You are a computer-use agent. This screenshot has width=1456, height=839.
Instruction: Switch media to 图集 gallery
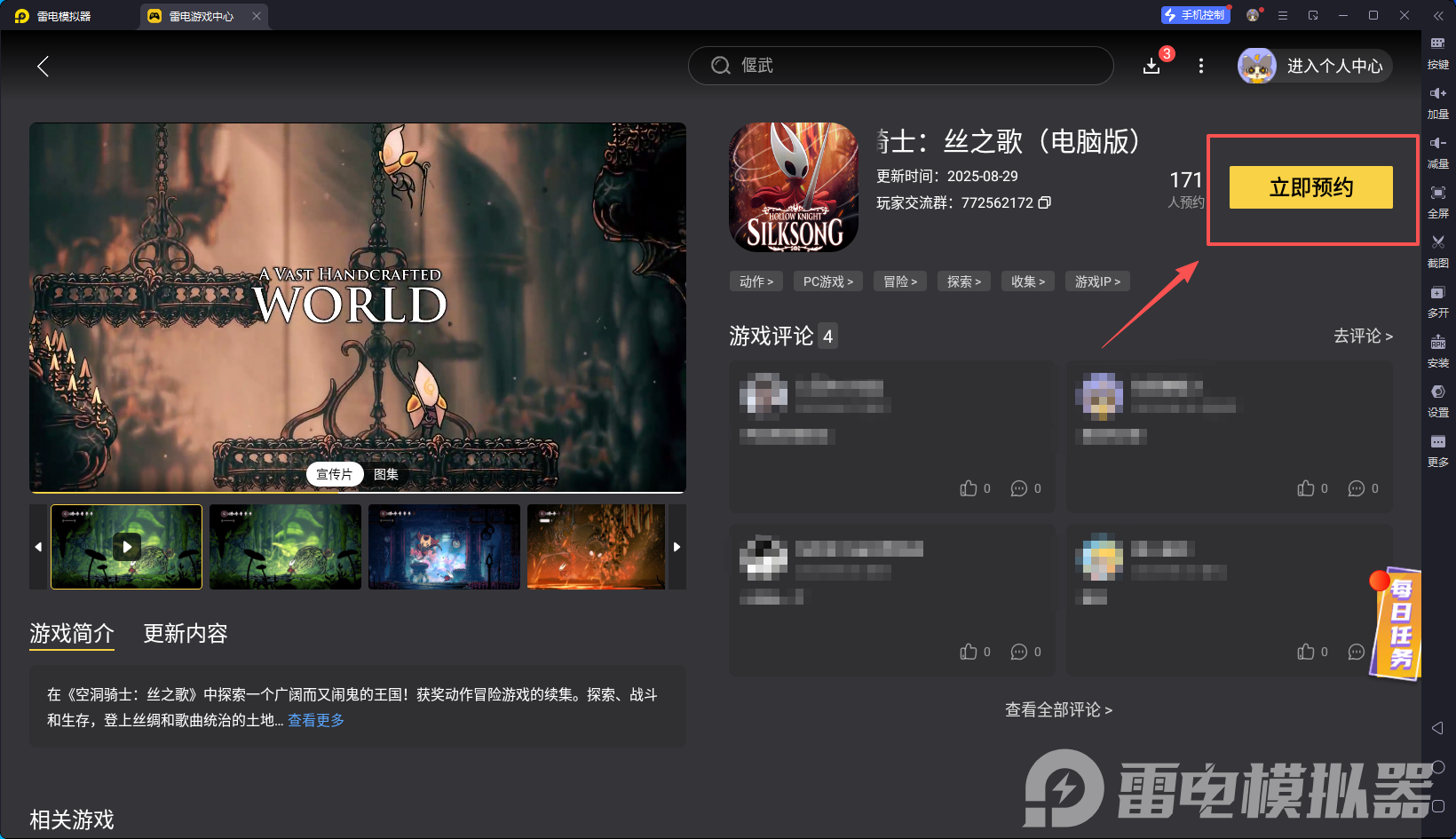tap(386, 474)
